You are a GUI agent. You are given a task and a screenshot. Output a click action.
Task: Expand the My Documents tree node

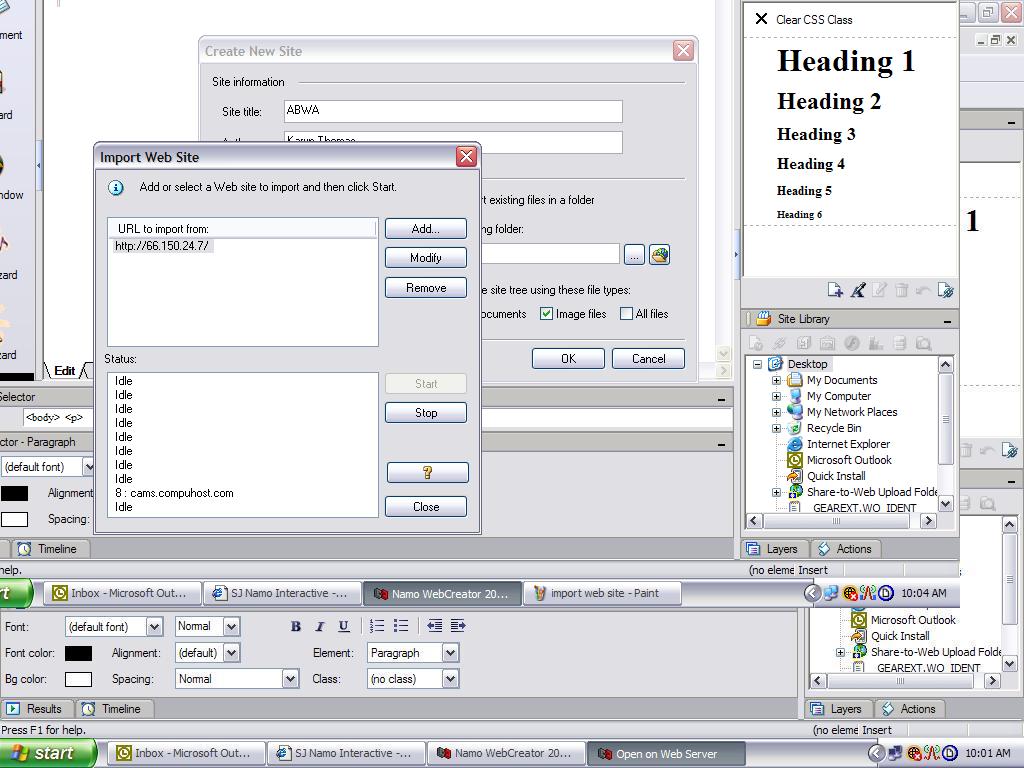[776, 380]
